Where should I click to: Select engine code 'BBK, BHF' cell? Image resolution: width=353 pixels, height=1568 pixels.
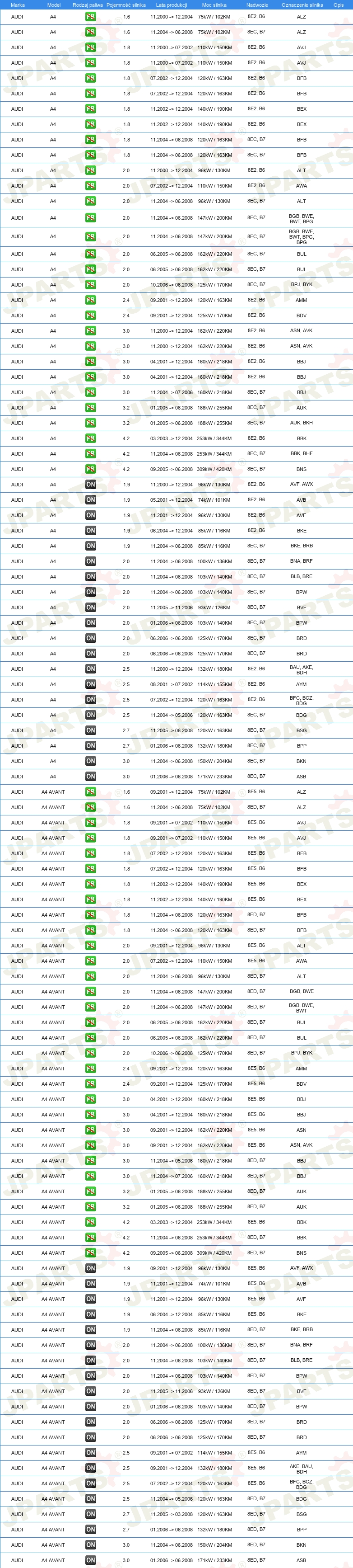click(x=302, y=453)
